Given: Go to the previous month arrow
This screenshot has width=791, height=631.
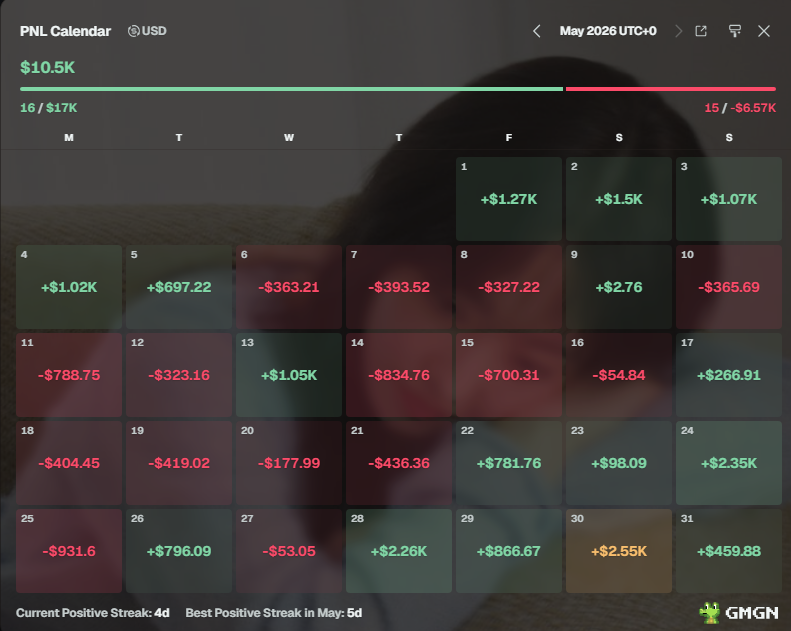Looking at the screenshot, I should pyautogui.click(x=537, y=31).
